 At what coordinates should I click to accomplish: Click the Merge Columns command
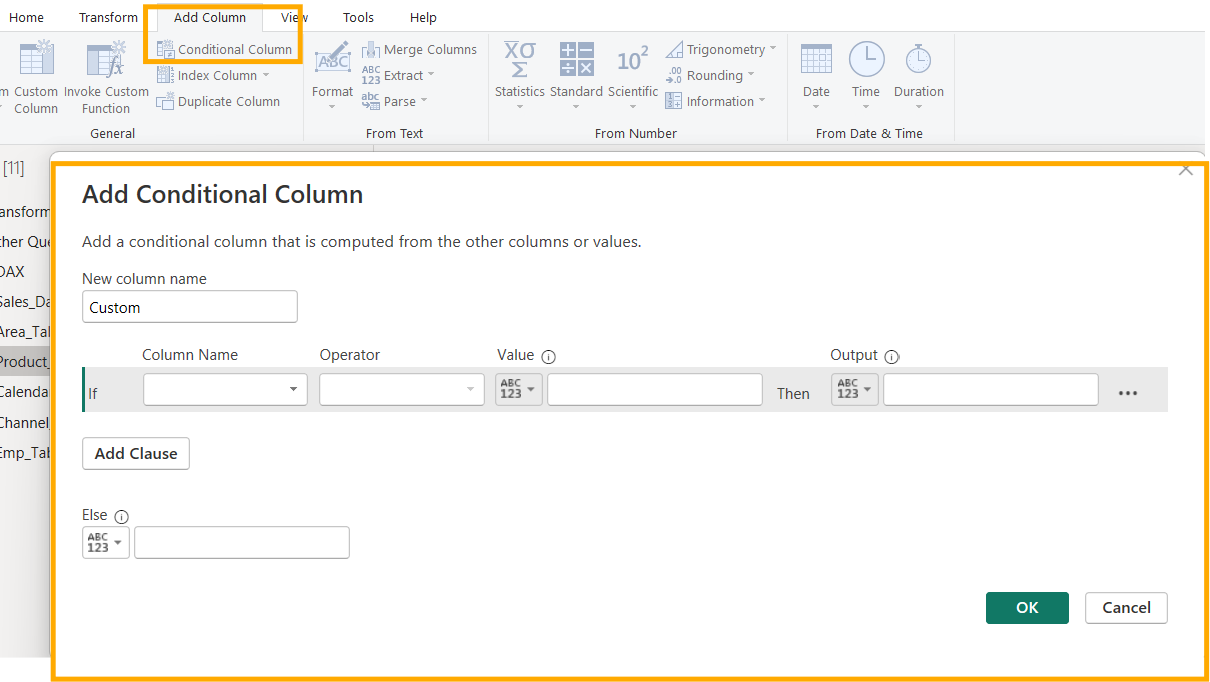click(419, 49)
